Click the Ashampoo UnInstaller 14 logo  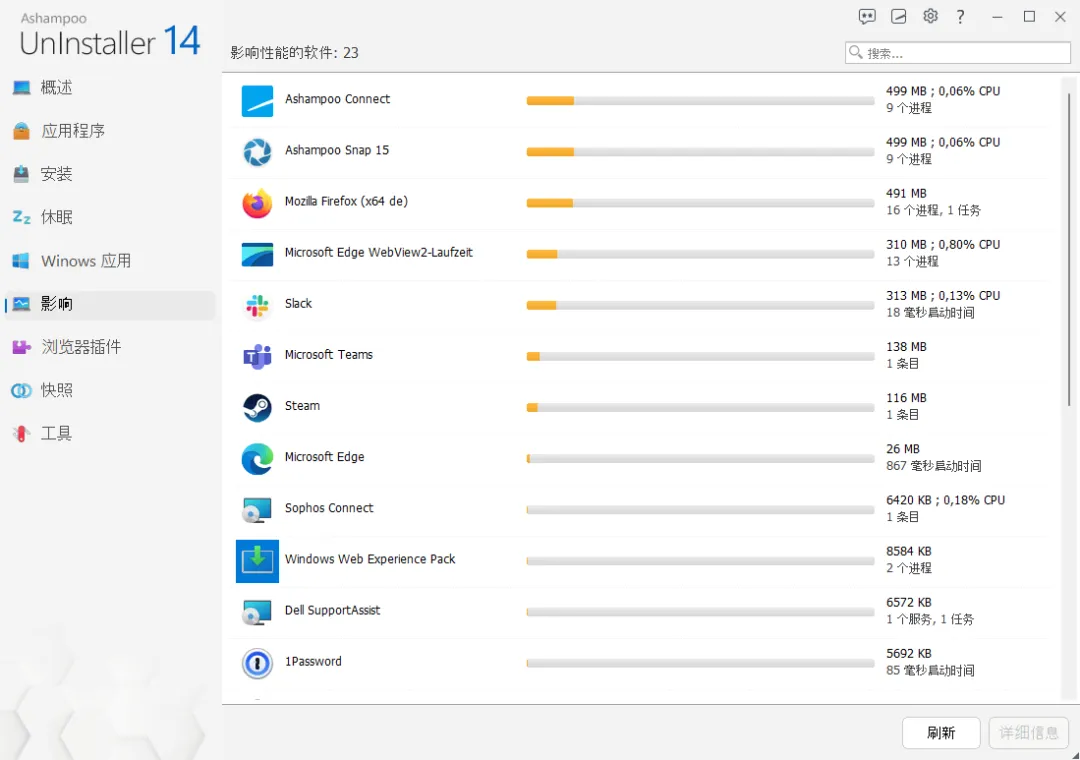(x=110, y=34)
